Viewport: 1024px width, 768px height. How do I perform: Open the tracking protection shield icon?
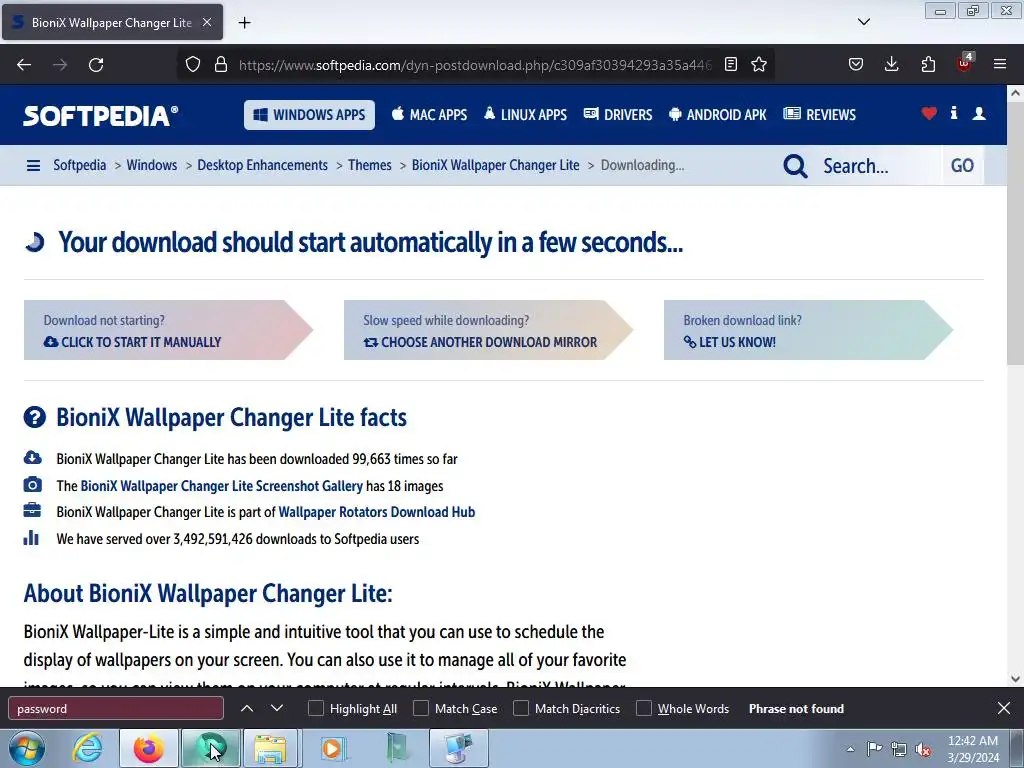pos(193,64)
